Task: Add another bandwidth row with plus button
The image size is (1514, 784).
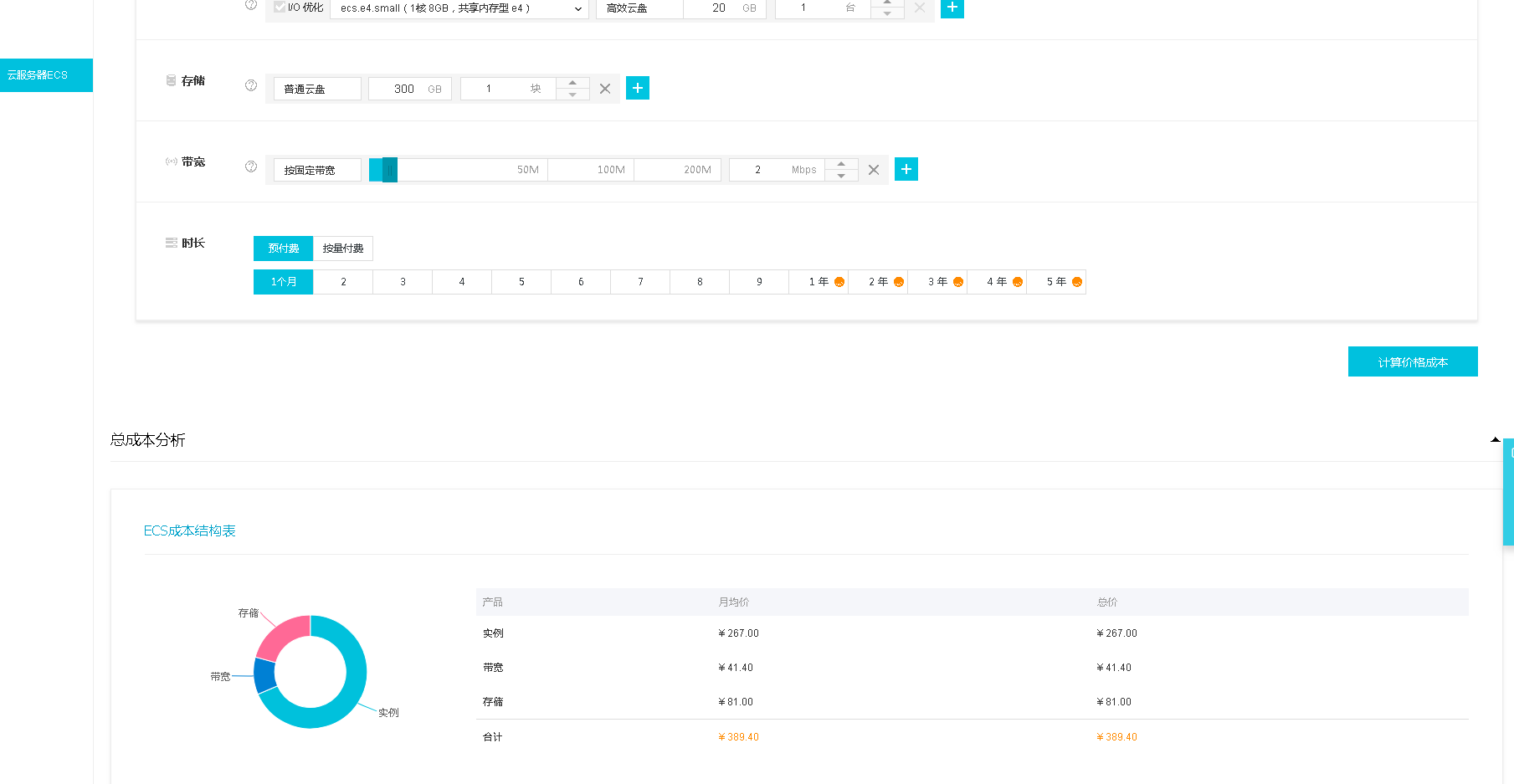Action: click(x=906, y=169)
